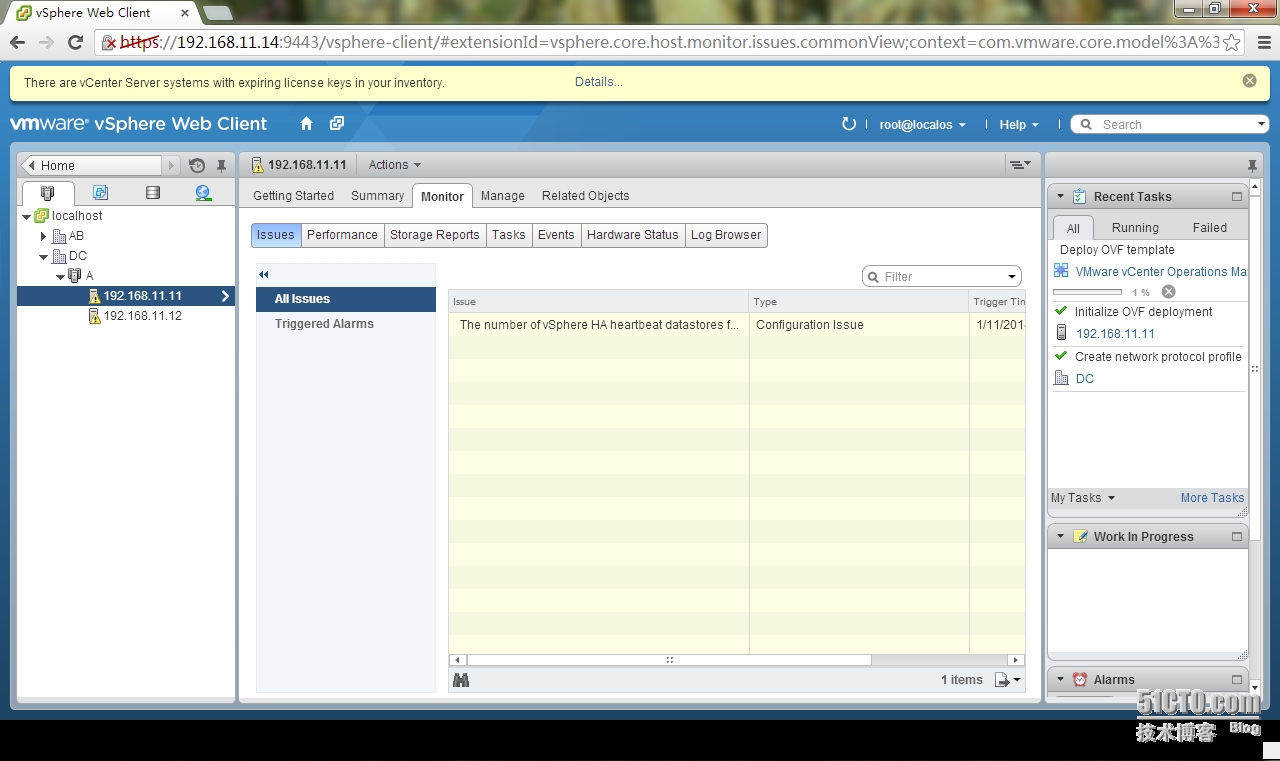Maximize the Alarms panel
Viewport: 1280px width, 761px height.
point(1237,680)
